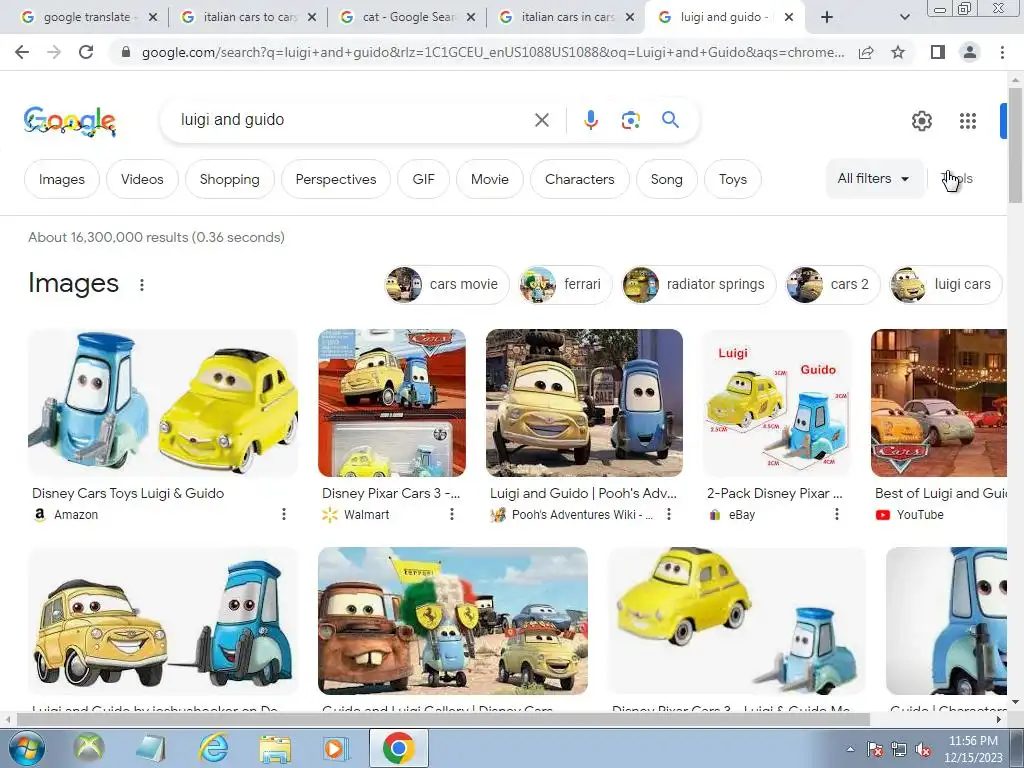This screenshot has height=768, width=1024.
Task: Switch to italian cars in cars tab
Action: [x=566, y=17]
